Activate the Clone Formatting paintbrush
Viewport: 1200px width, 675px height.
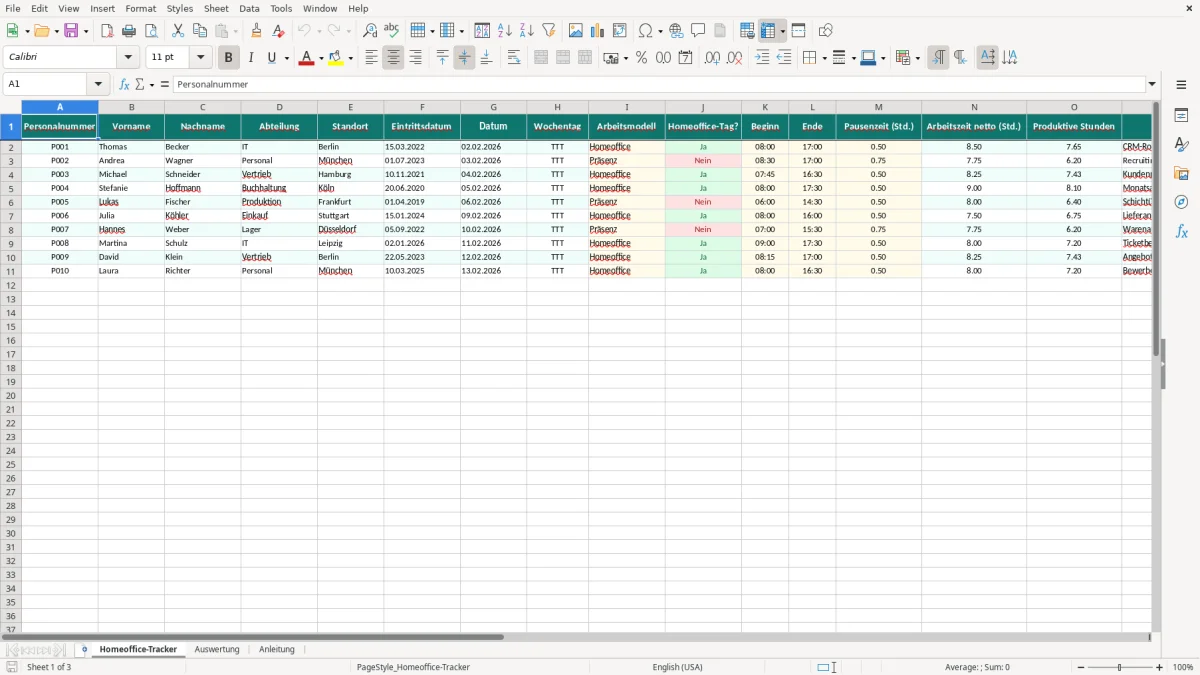tap(257, 31)
